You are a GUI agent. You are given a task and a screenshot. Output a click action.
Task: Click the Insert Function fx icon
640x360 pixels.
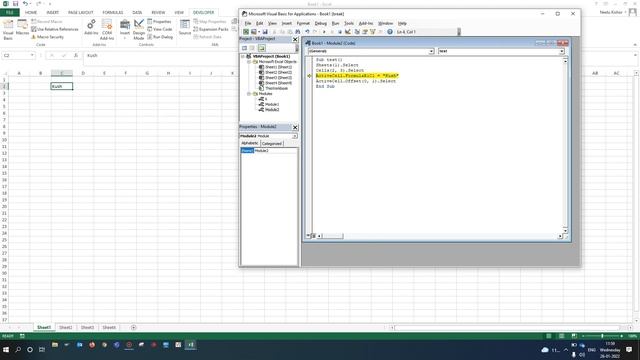76,56
